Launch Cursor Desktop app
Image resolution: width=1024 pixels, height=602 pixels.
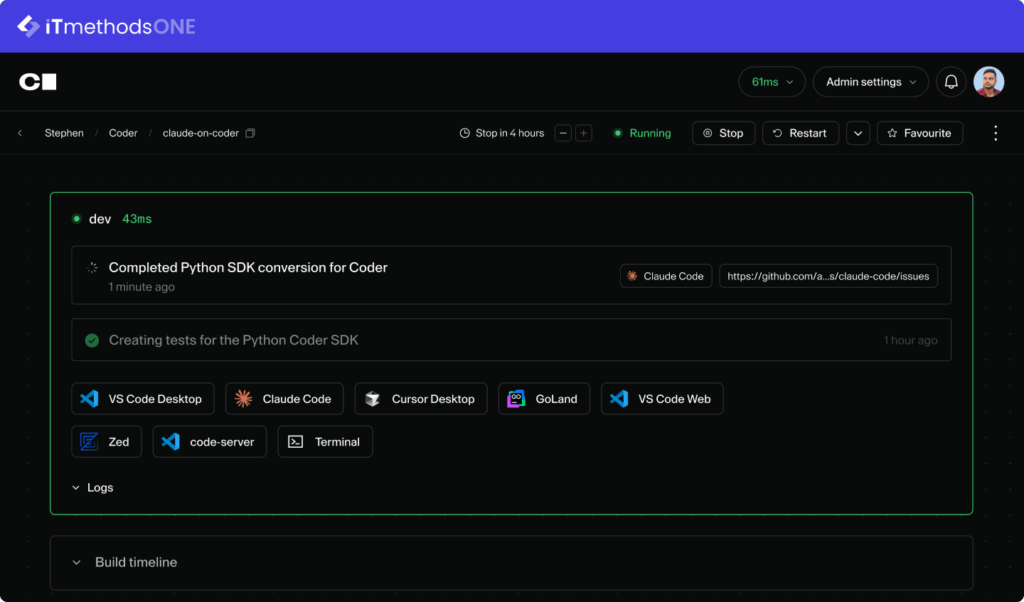(x=421, y=399)
